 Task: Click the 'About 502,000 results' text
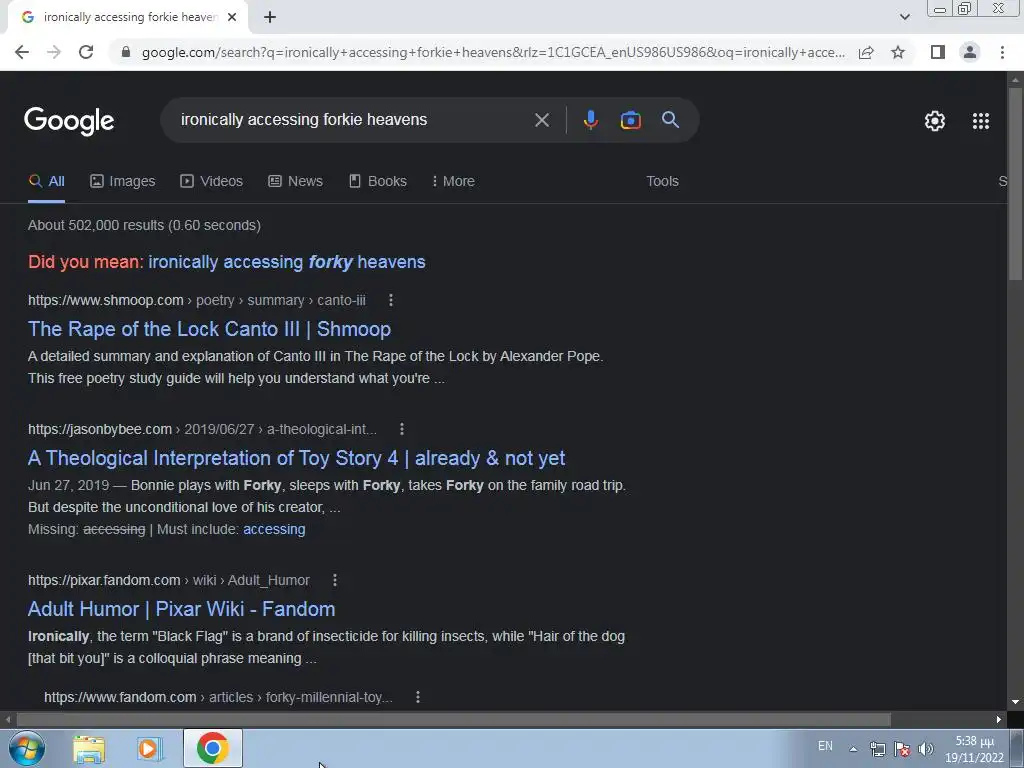pos(144,225)
